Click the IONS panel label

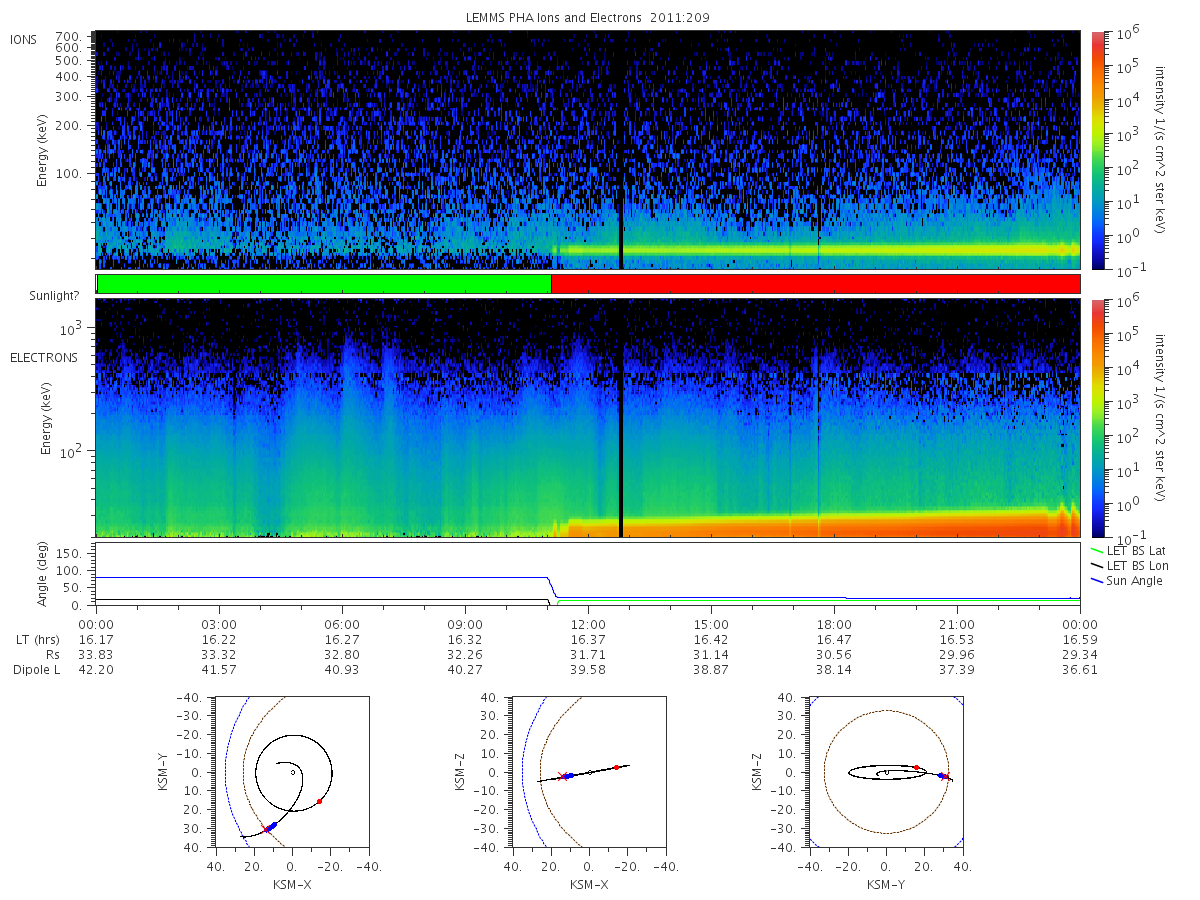(x=25, y=39)
